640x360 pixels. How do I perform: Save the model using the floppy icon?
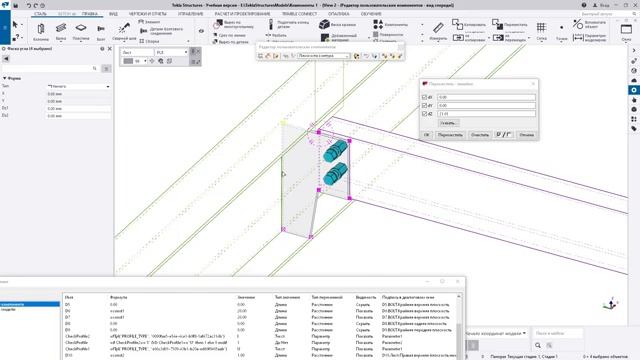(16, 6)
